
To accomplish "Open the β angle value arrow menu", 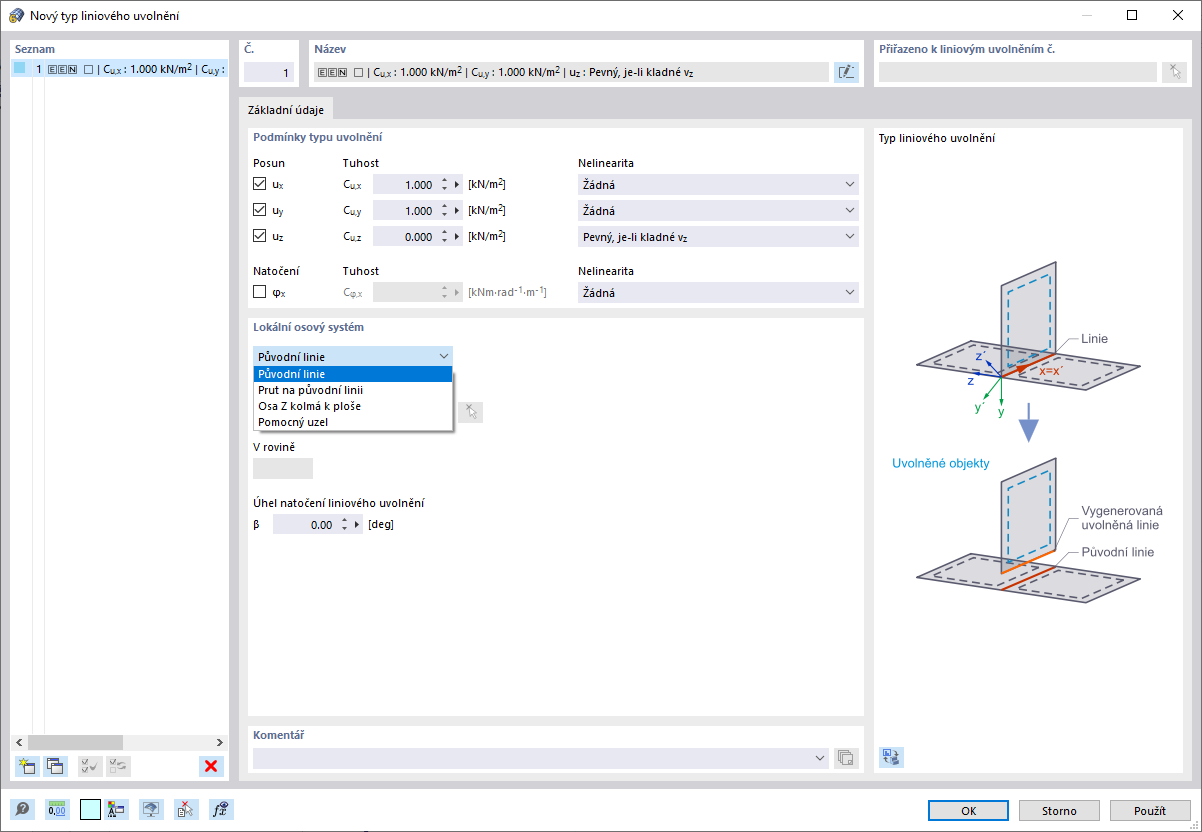I will (358, 524).
